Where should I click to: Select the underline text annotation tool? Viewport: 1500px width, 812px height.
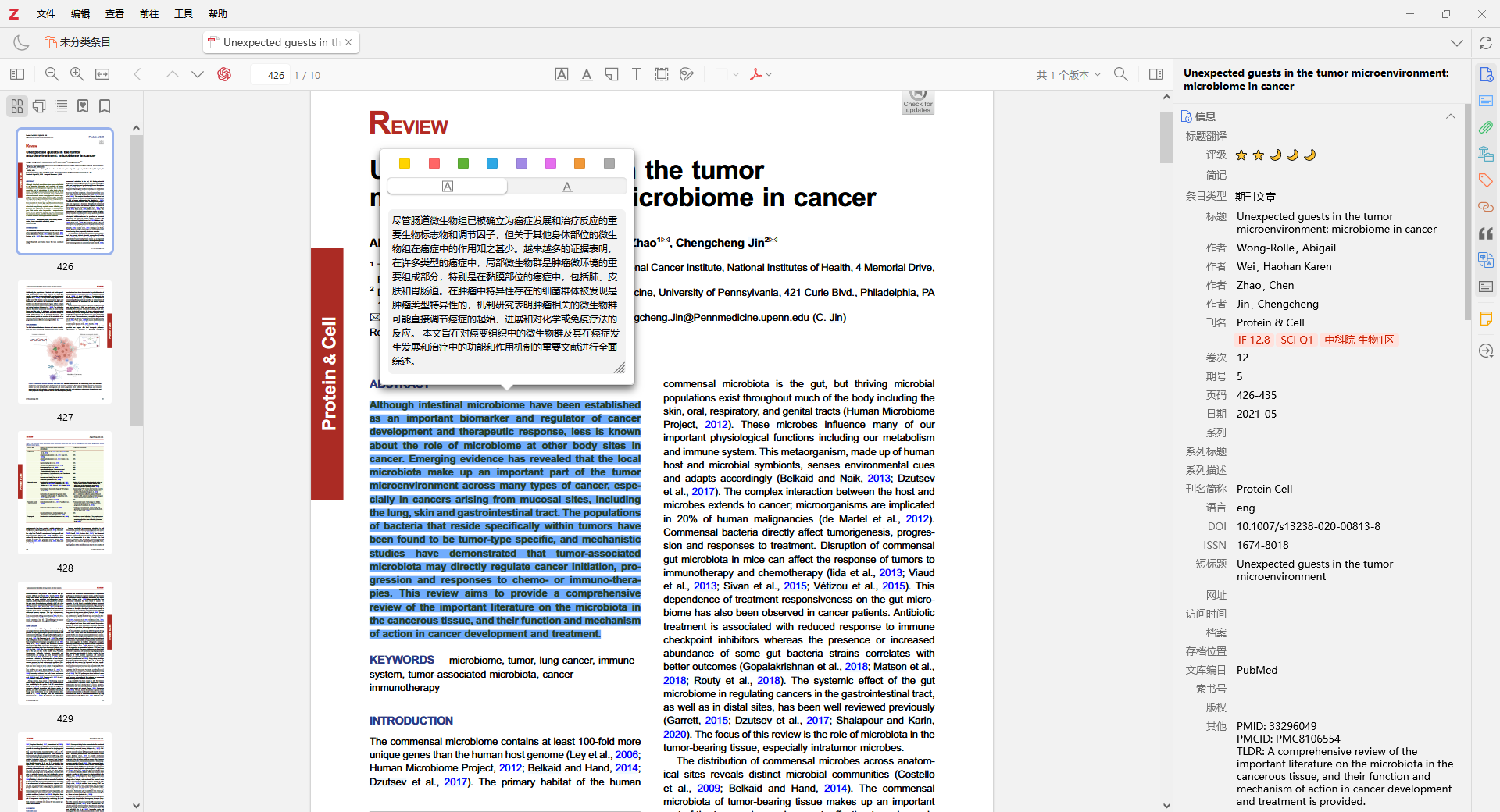point(587,73)
